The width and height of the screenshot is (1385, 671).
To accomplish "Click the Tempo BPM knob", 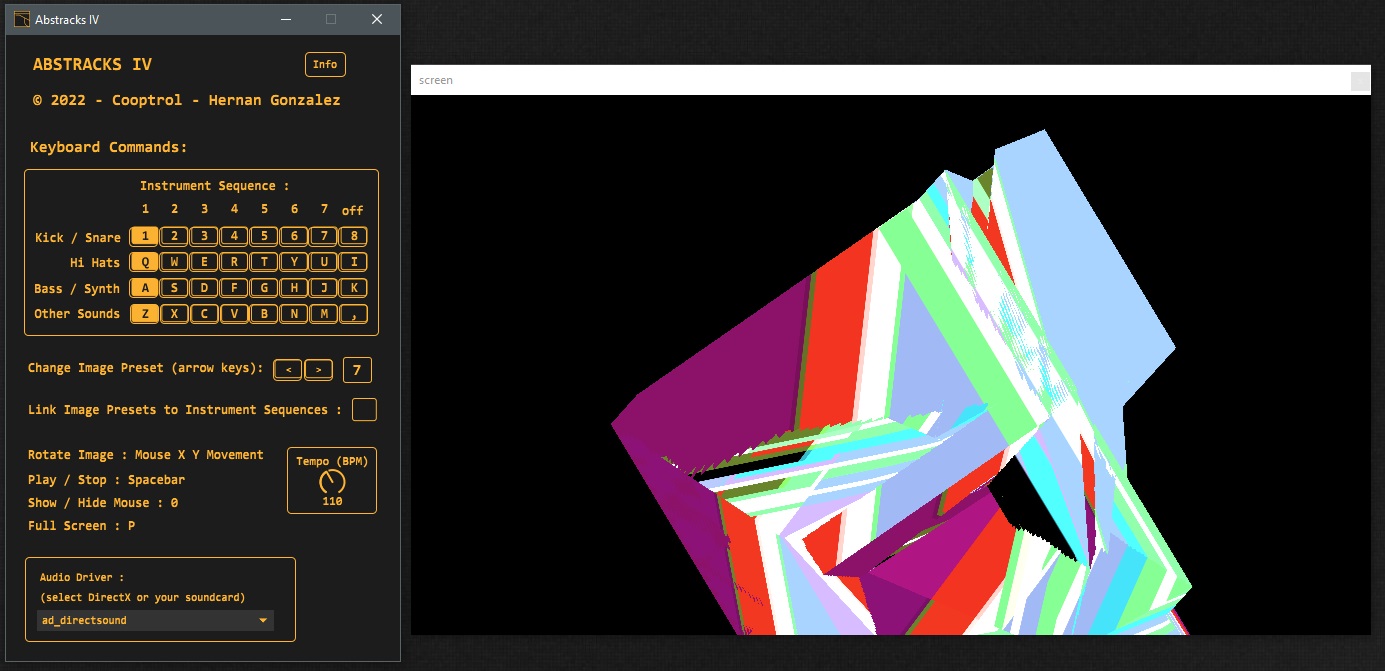I will (332, 481).
